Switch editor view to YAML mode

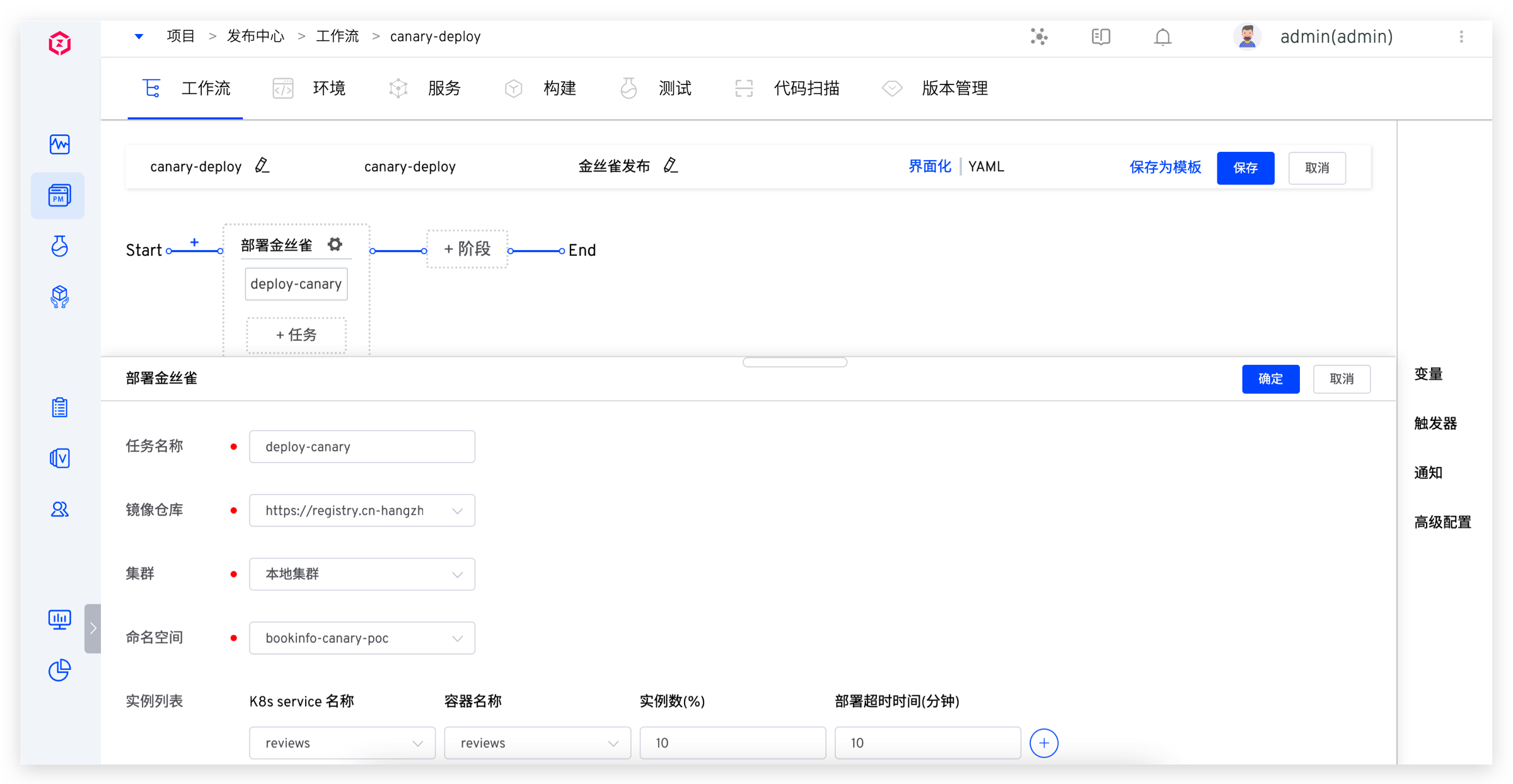(986, 167)
